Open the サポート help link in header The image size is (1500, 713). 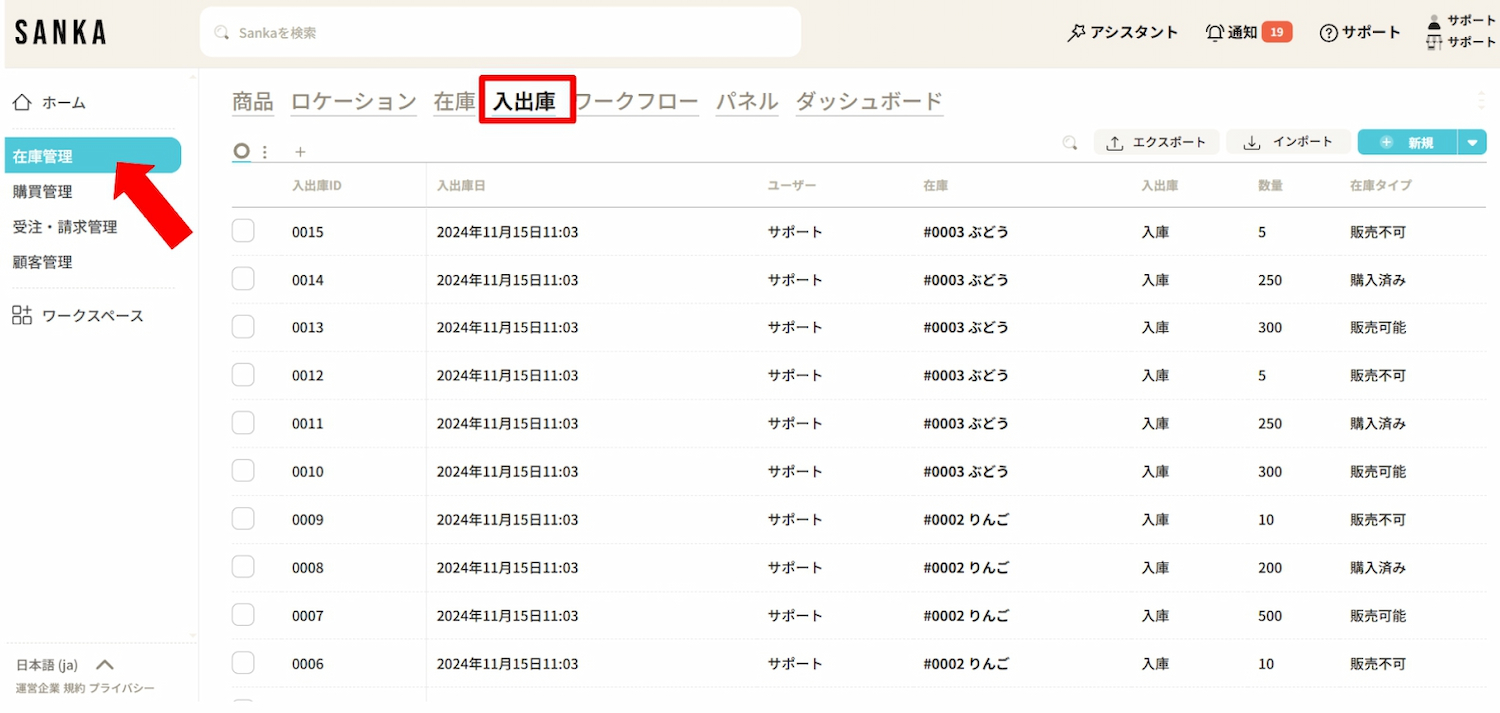(x=1371, y=33)
